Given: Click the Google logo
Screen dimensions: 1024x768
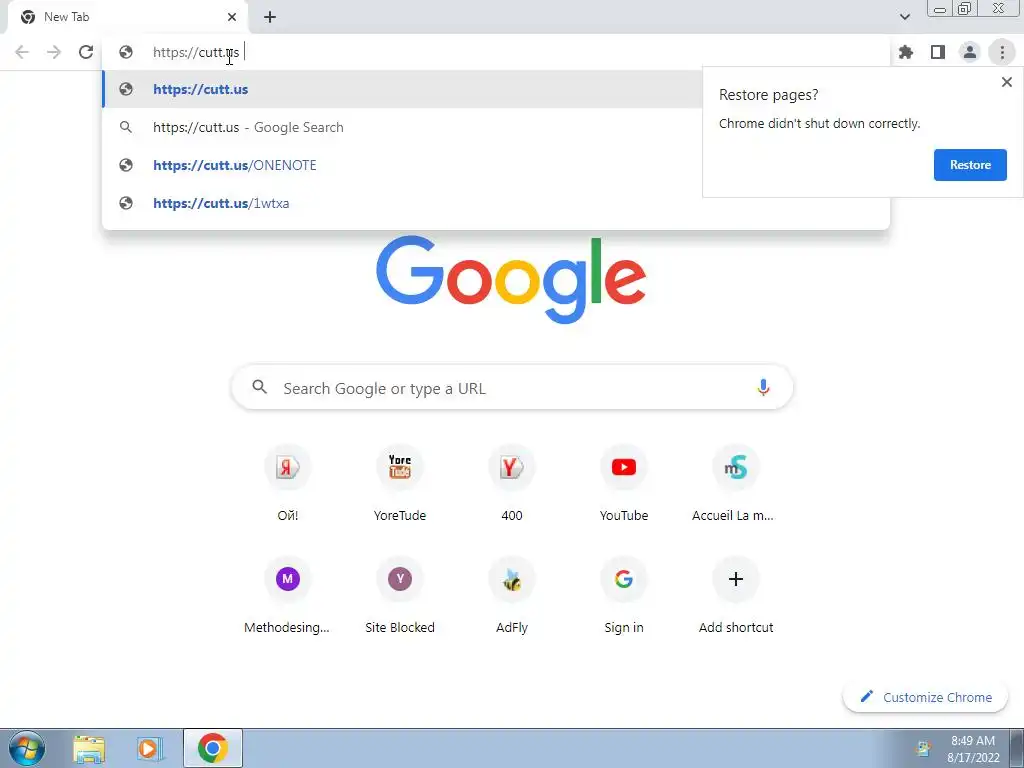Looking at the screenshot, I should [x=511, y=280].
